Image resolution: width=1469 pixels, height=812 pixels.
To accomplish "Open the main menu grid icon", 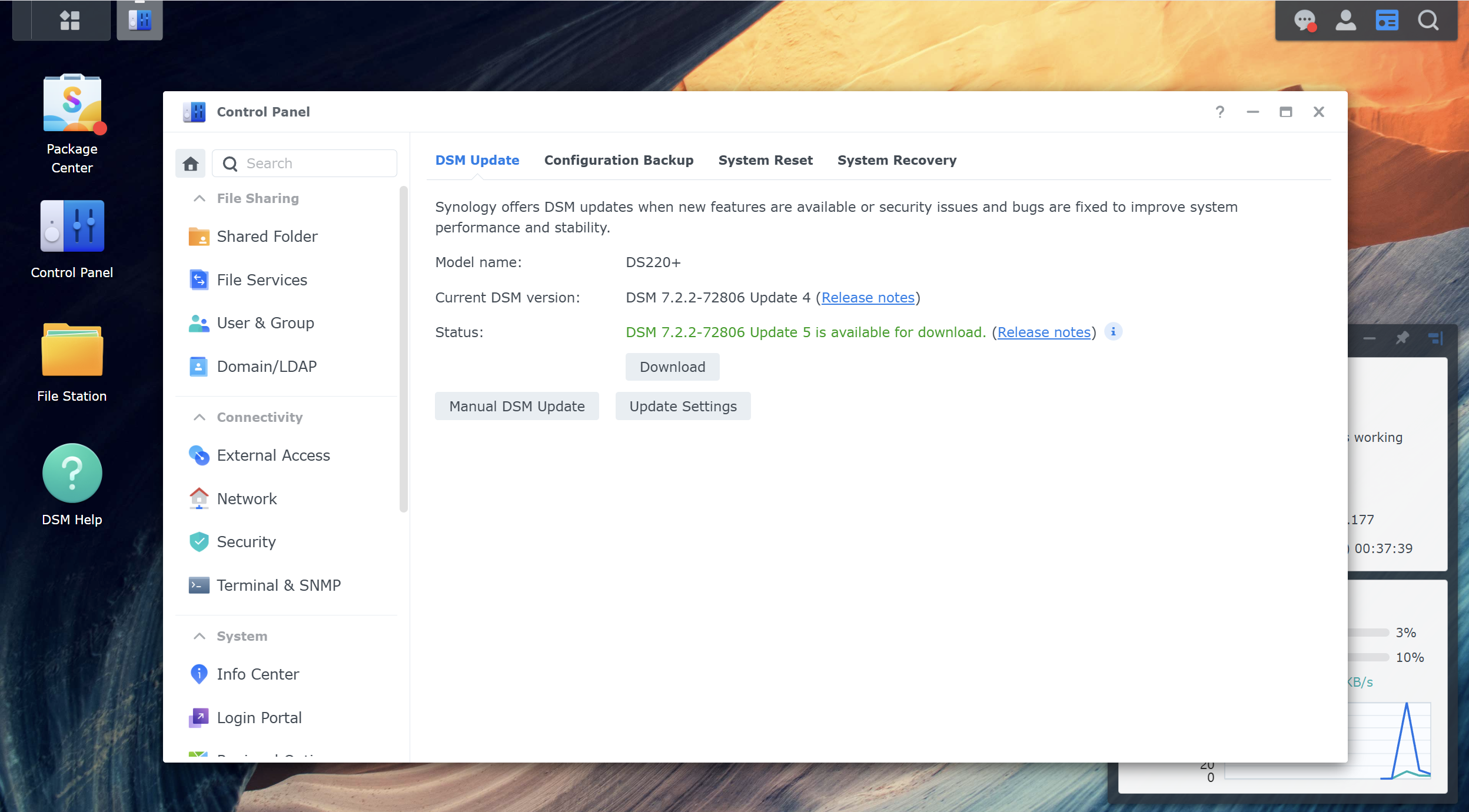I will pyautogui.click(x=70, y=19).
